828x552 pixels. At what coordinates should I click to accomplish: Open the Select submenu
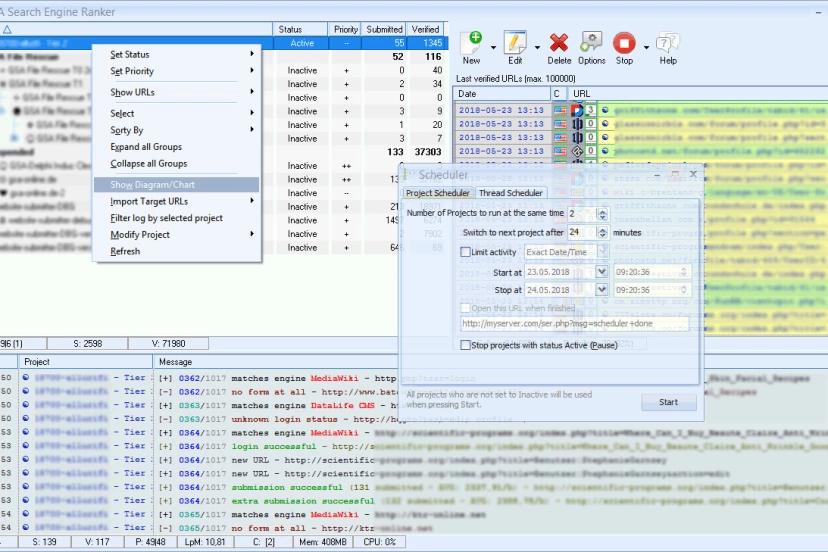pyautogui.click(x=177, y=113)
